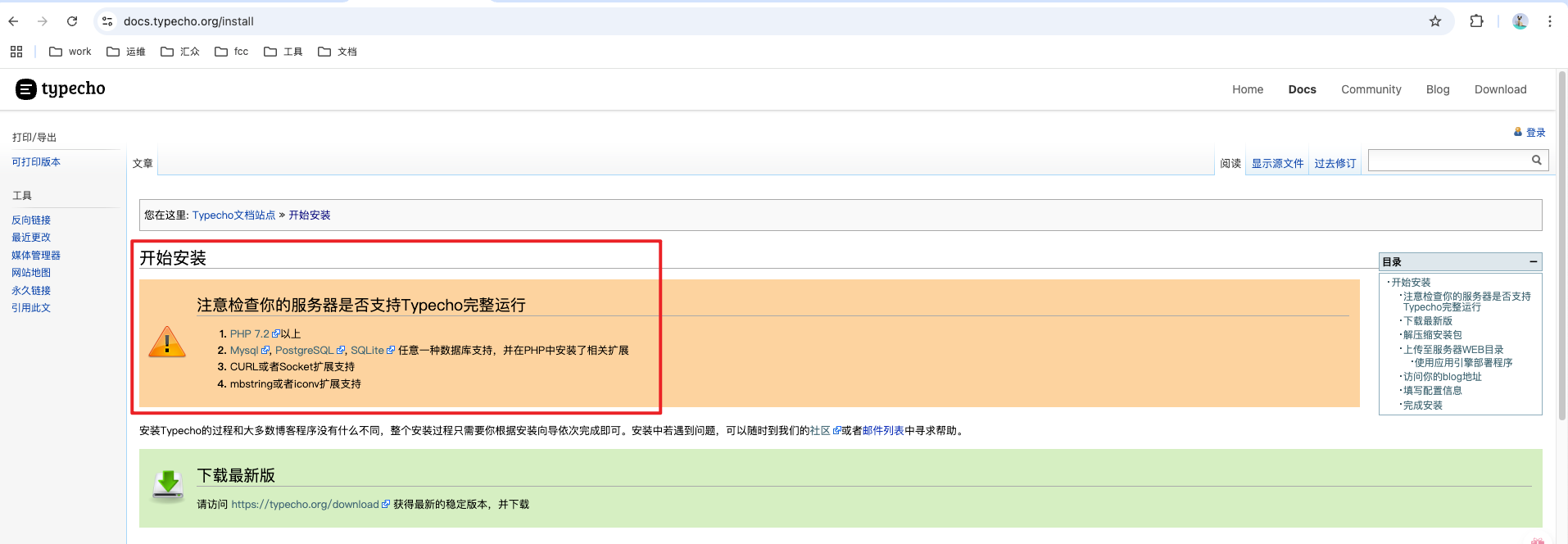Jump to 填写配置信息 TOC entry
The width and height of the screenshot is (1568, 544).
(x=1433, y=391)
